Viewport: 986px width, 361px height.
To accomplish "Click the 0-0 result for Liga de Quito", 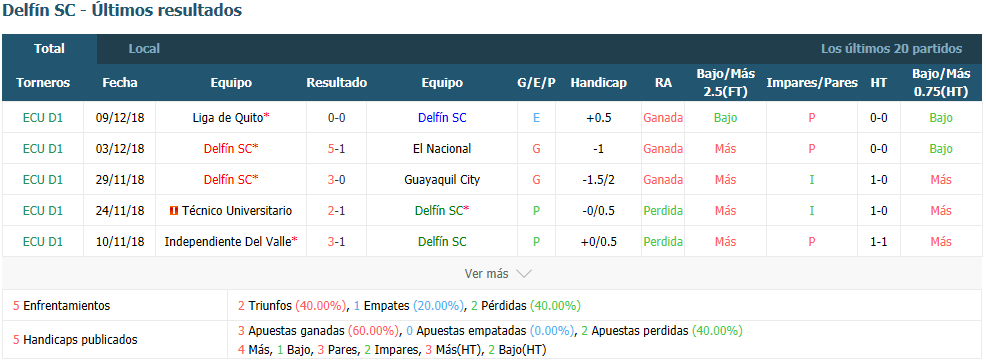I will click(336, 117).
